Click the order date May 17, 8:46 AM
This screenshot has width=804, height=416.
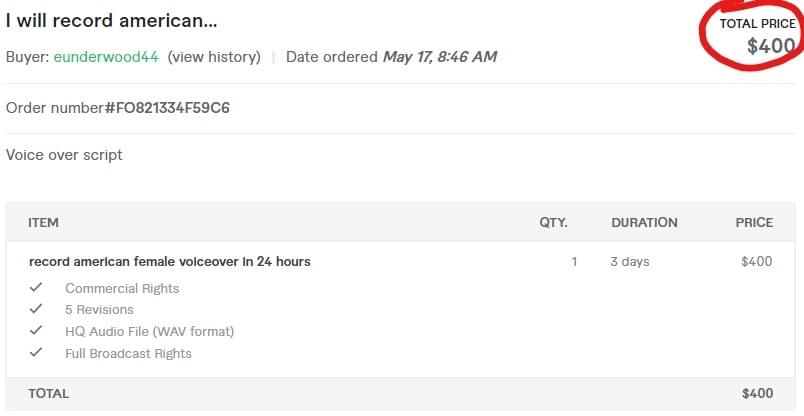(440, 57)
